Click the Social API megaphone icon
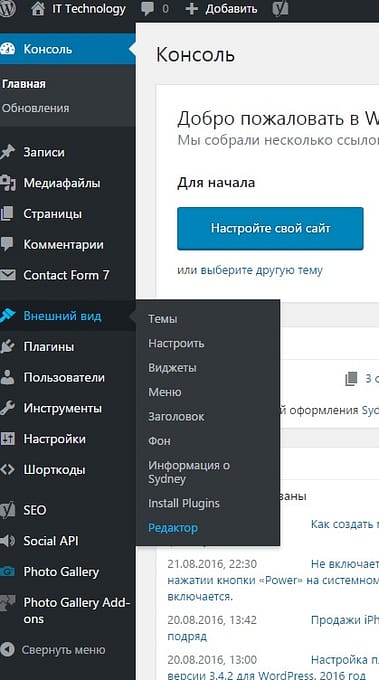This screenshot has height=680, width=379. (7, 541)
